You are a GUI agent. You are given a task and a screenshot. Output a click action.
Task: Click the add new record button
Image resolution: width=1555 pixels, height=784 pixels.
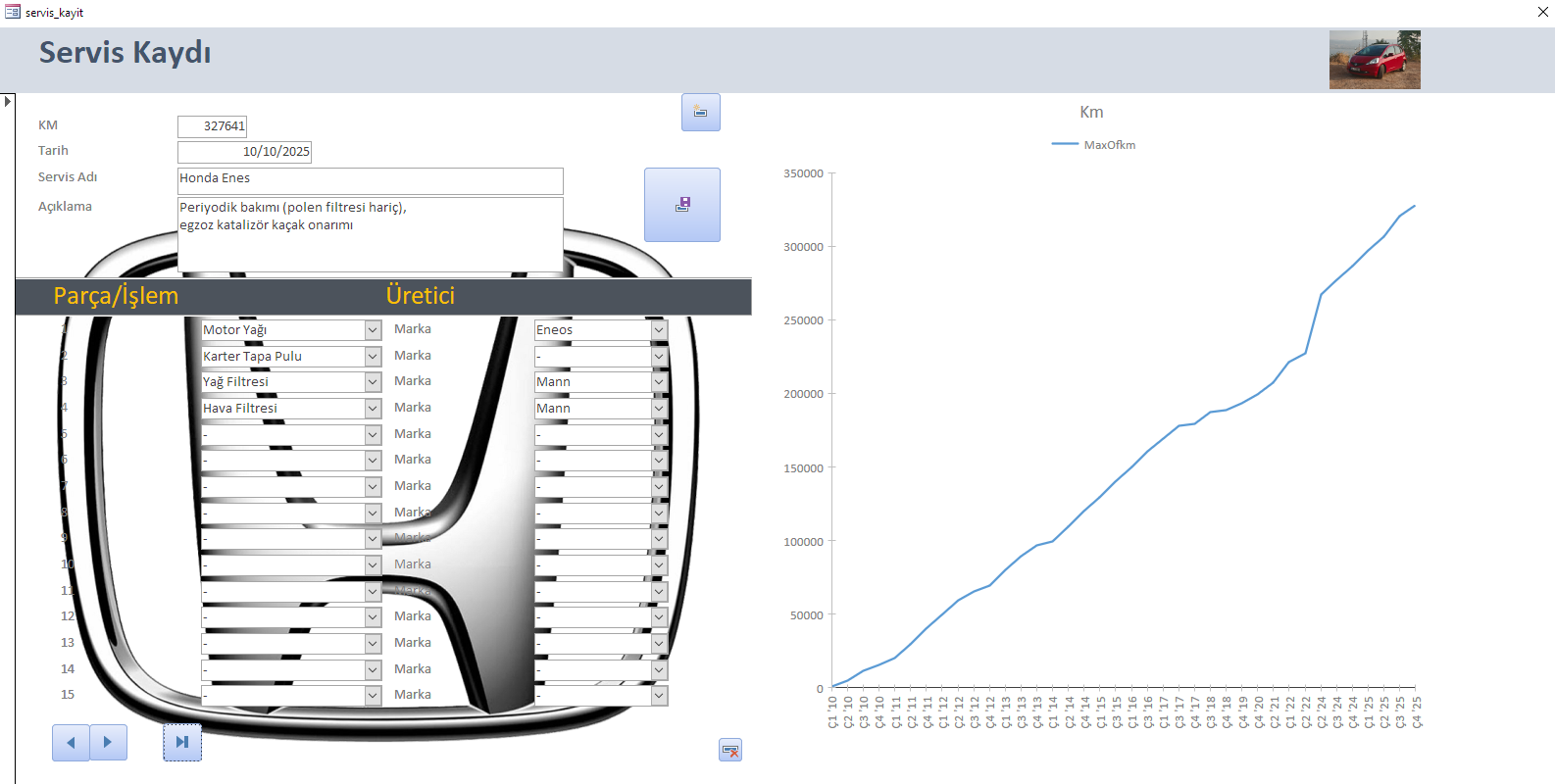(700, 113)
